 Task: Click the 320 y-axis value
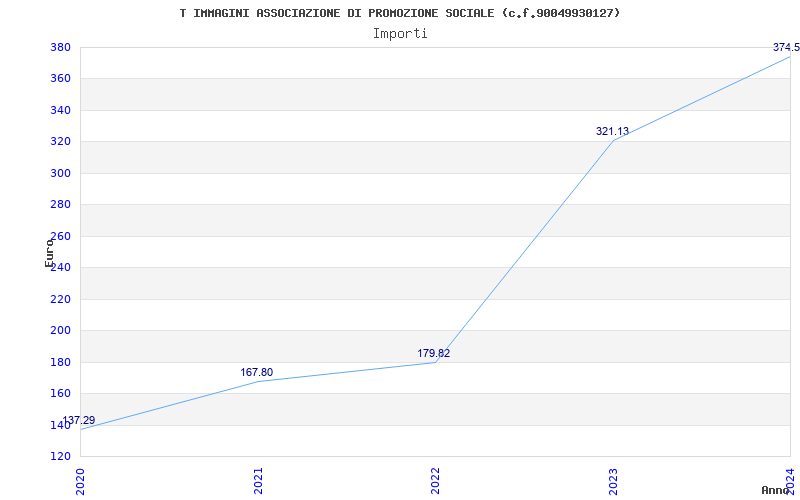point(60,142)
